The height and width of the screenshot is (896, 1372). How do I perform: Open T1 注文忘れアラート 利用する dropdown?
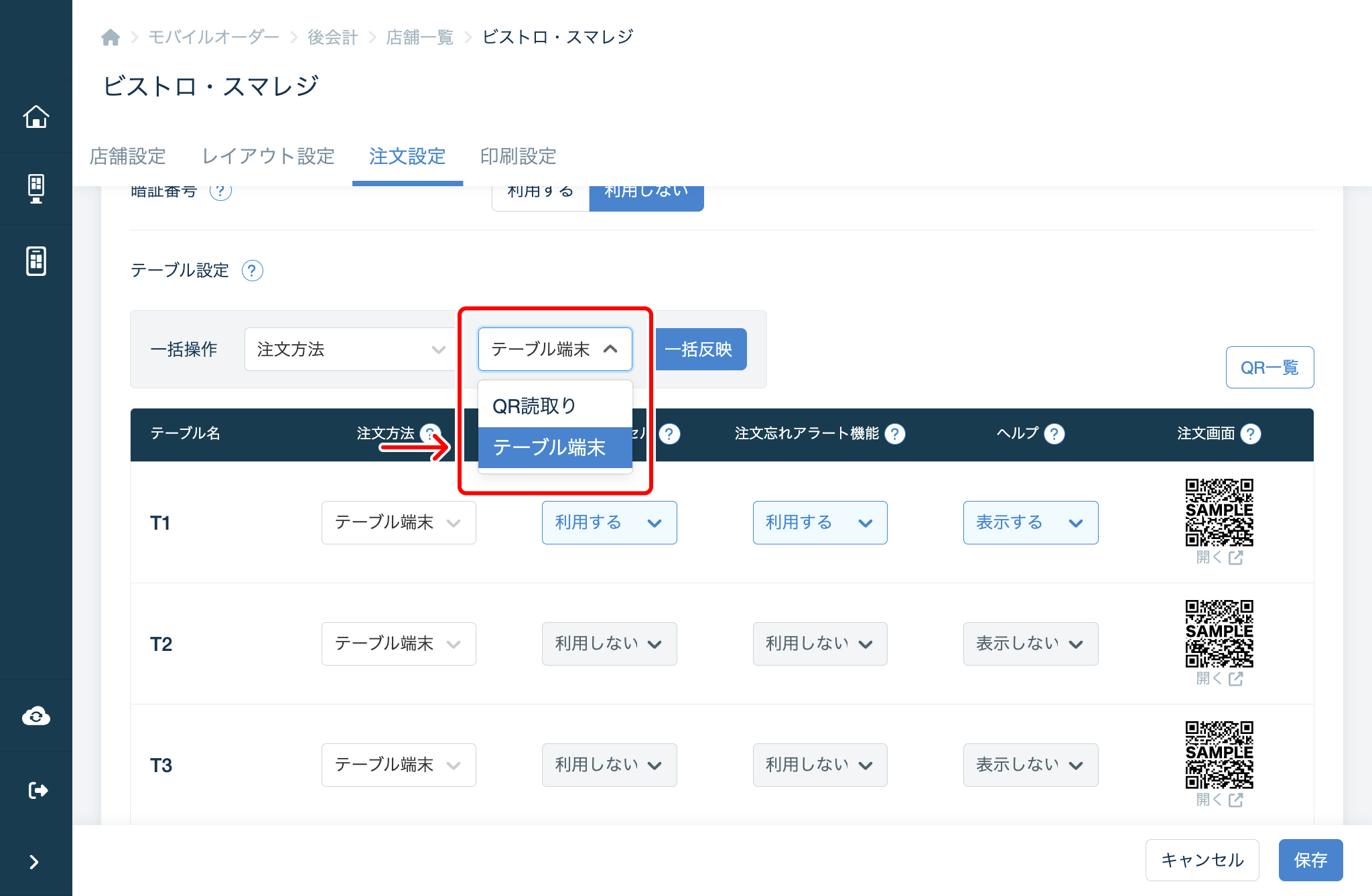coord(820,522)
